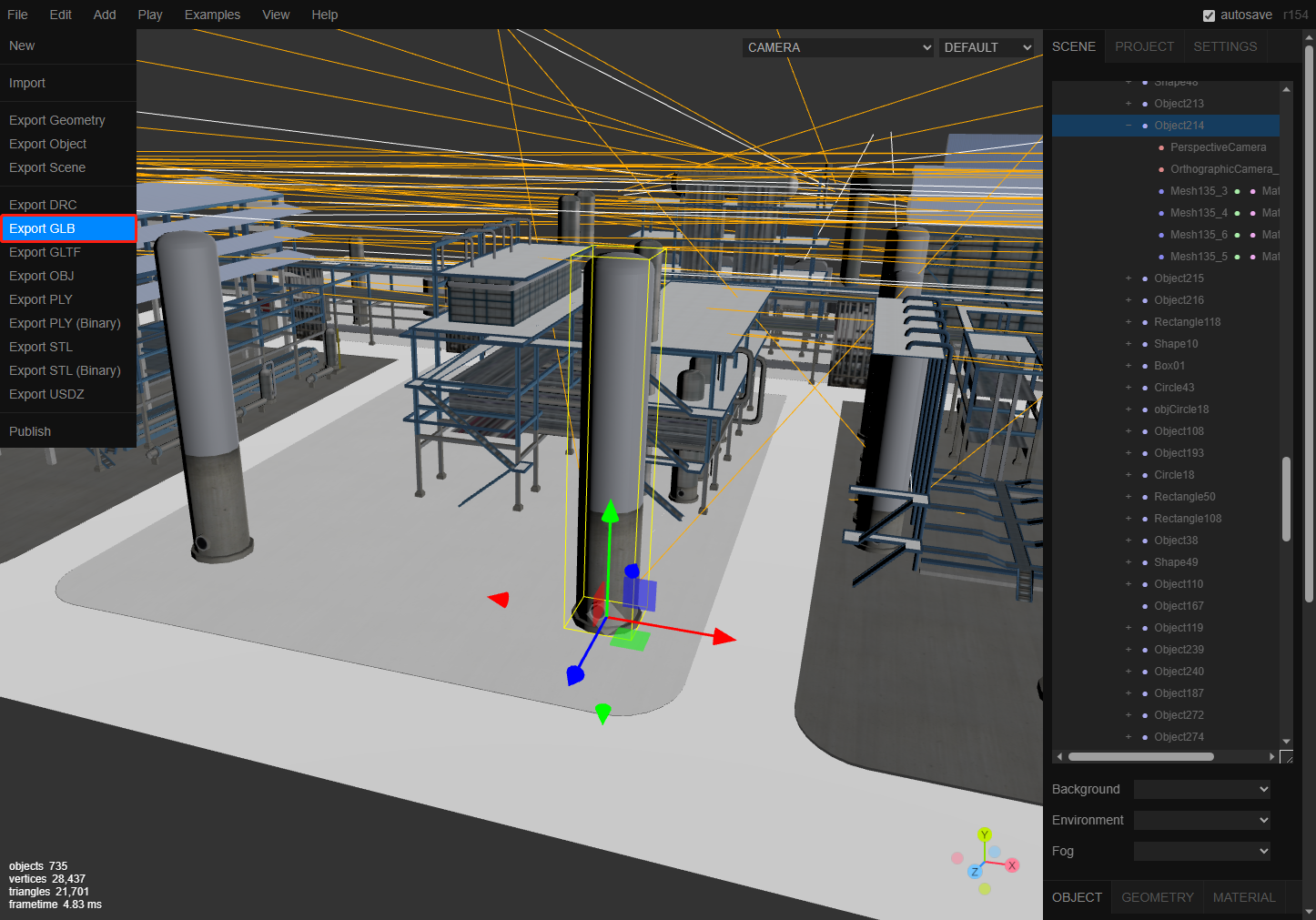Click the green geometry dot beside Mesh135_3
Viewport: 1316px width, 920px height.
coord(1237,191)
